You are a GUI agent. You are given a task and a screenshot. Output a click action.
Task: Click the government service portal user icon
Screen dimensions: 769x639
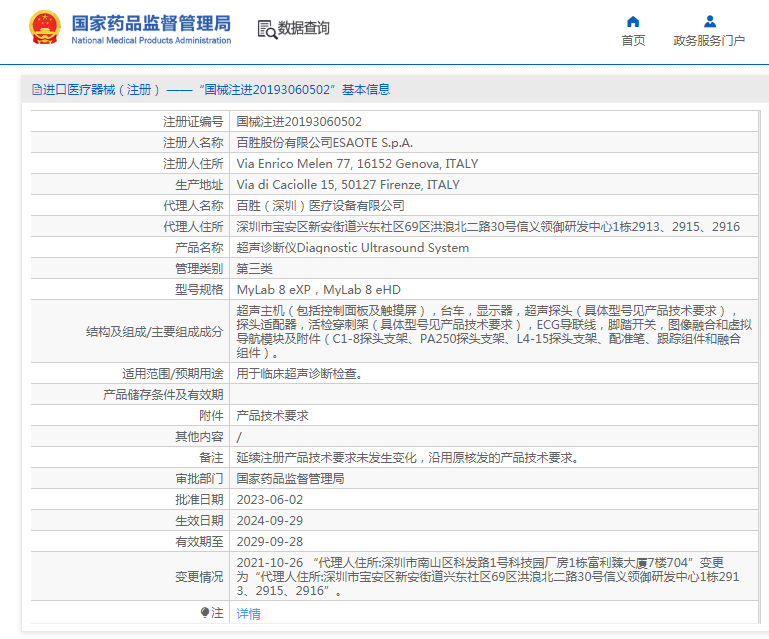click(709, 22)
